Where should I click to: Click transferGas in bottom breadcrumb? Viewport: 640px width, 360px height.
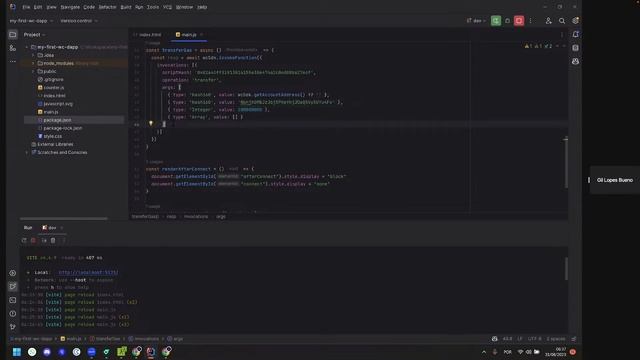pos(105,339)
